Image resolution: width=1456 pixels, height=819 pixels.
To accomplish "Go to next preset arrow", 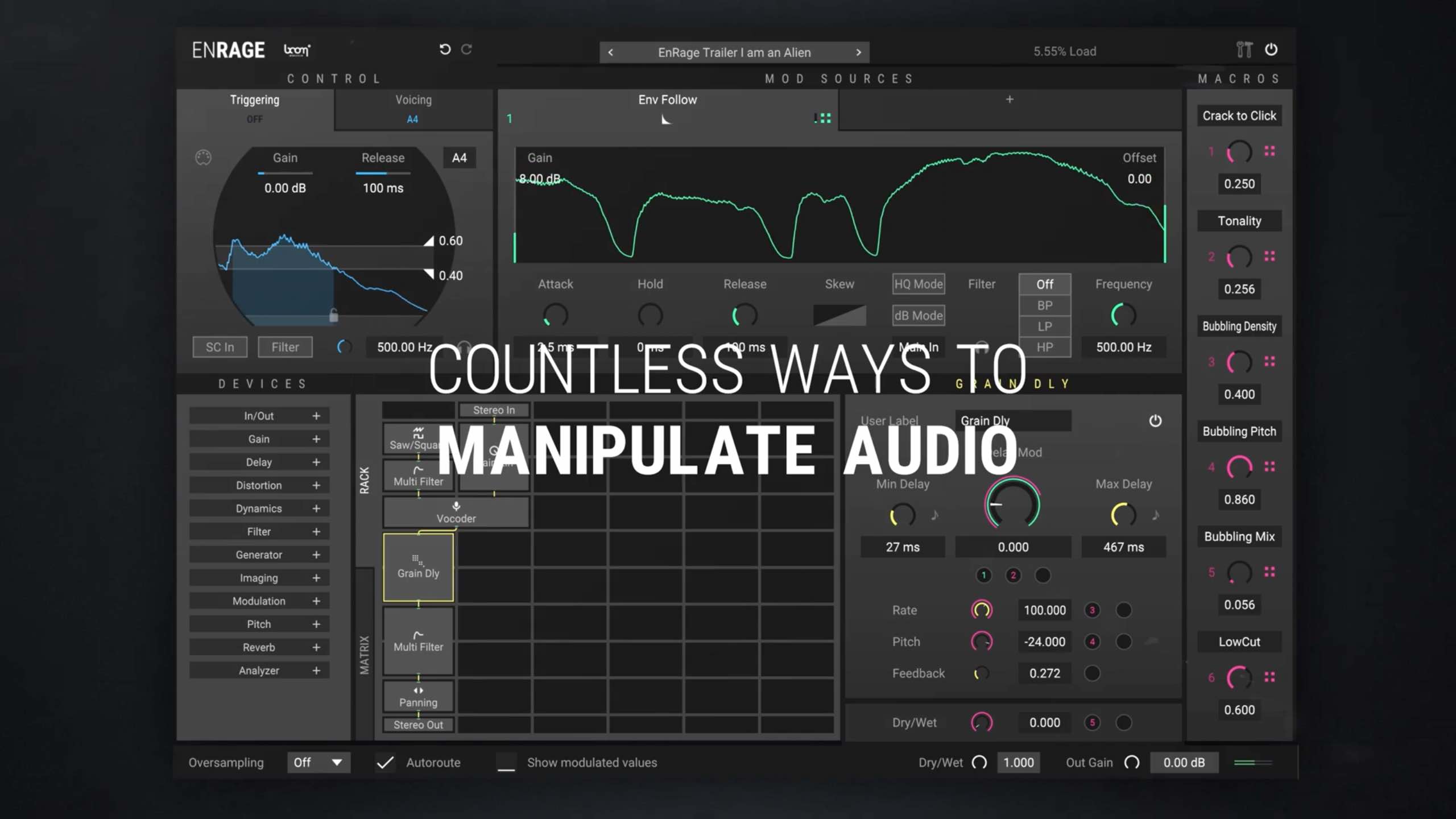I will pos(858,52).
